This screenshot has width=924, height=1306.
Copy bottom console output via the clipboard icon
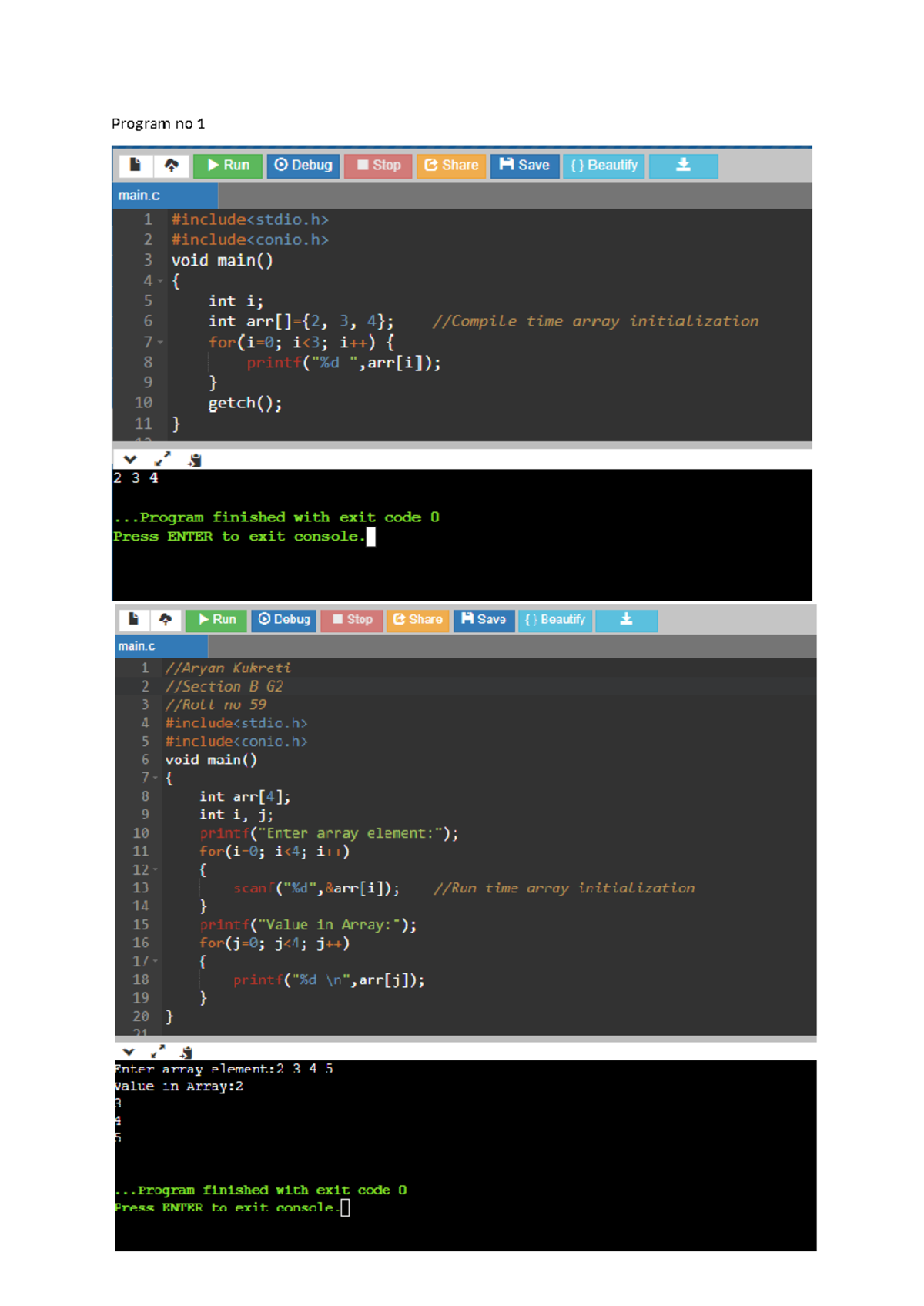pyautogui.click(x=186, y=1051)
